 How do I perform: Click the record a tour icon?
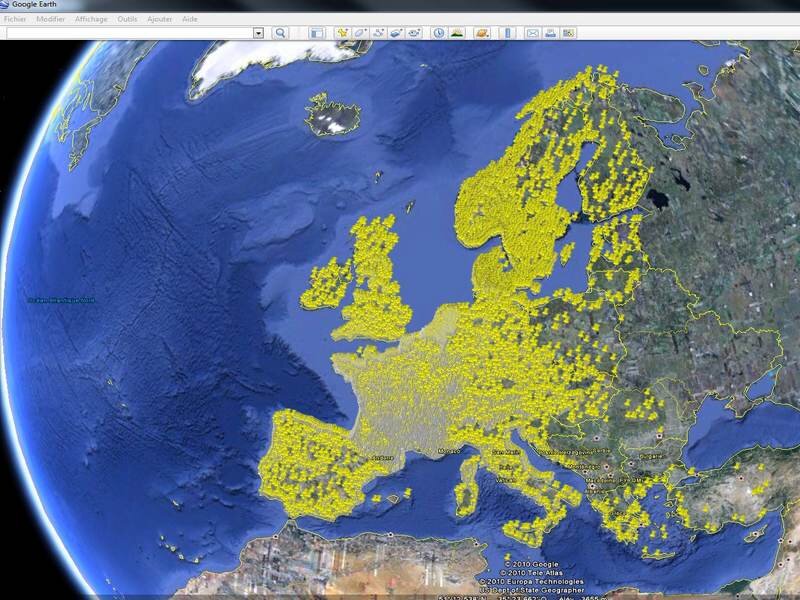pyautogui.click(x=414, y=33)
